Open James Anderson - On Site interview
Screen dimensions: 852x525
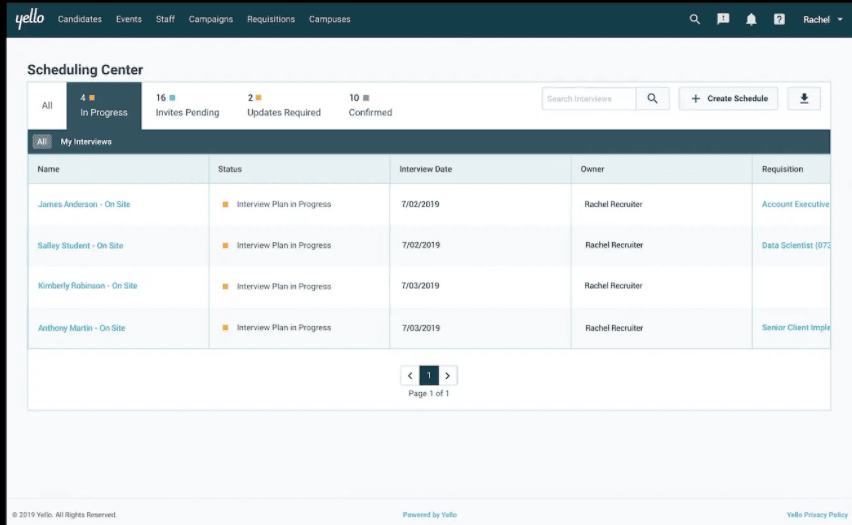click(84, 204)
